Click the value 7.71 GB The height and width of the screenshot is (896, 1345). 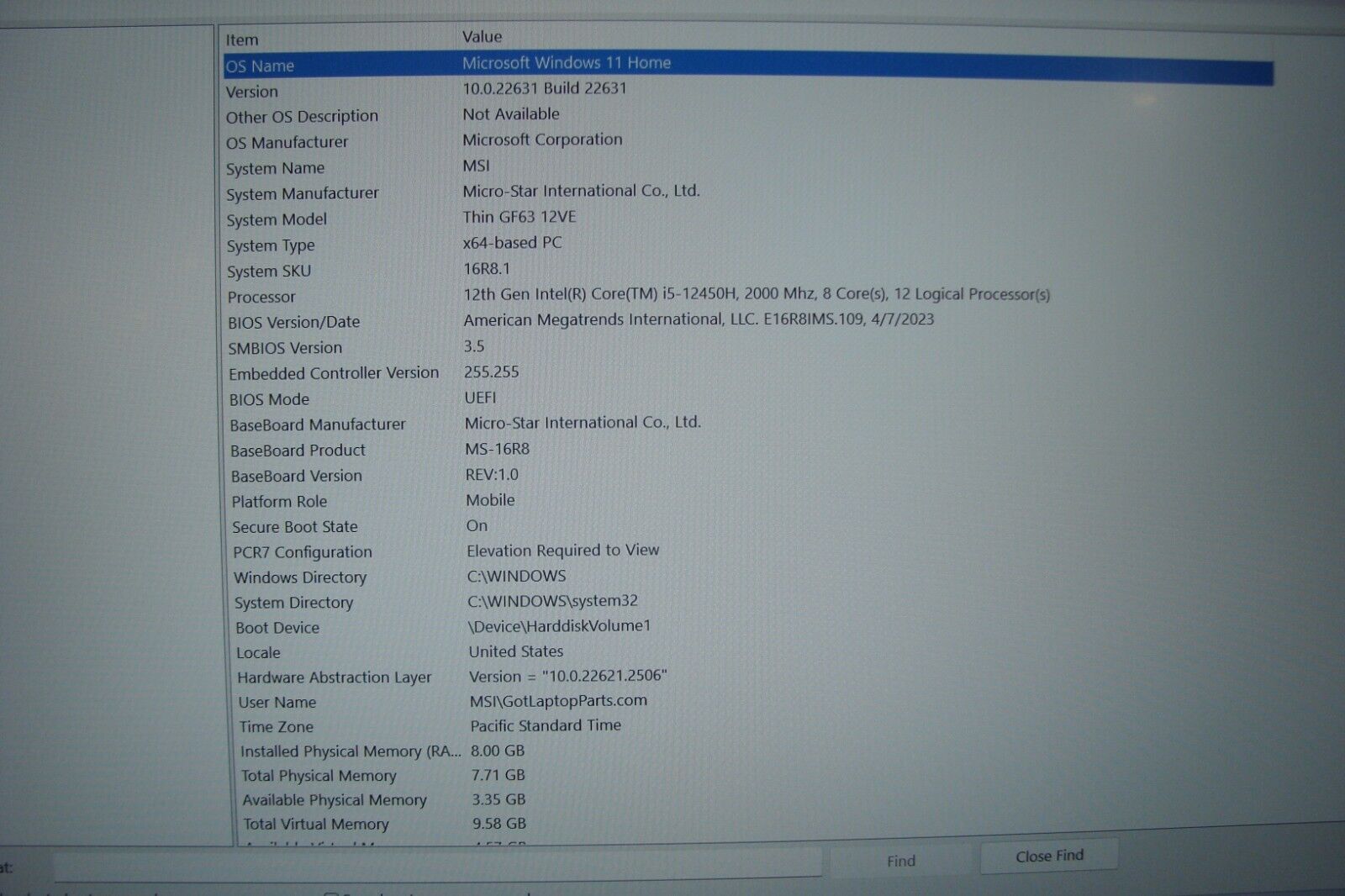coord(498,775)
